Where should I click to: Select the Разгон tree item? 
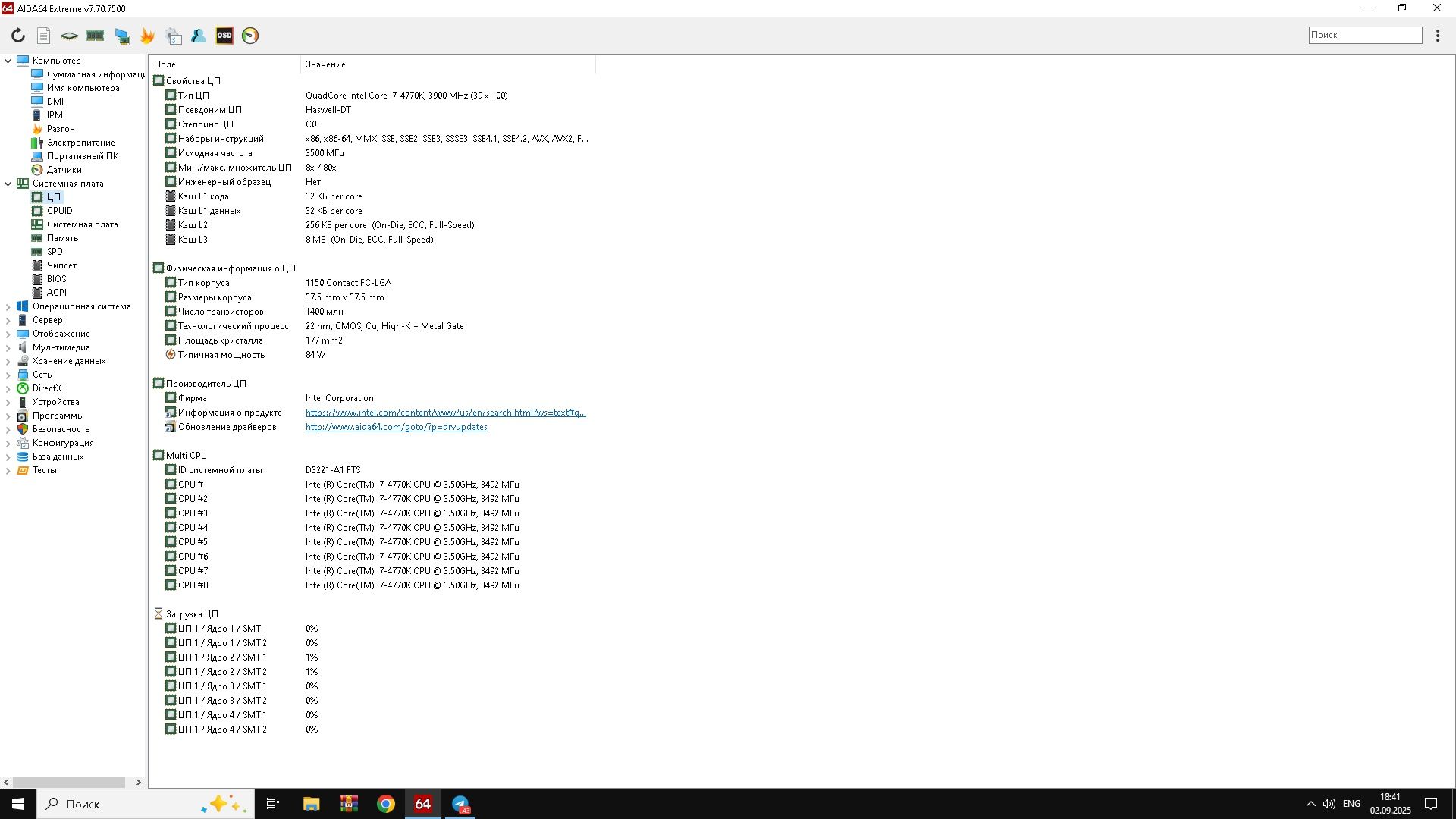pos(53,129)
